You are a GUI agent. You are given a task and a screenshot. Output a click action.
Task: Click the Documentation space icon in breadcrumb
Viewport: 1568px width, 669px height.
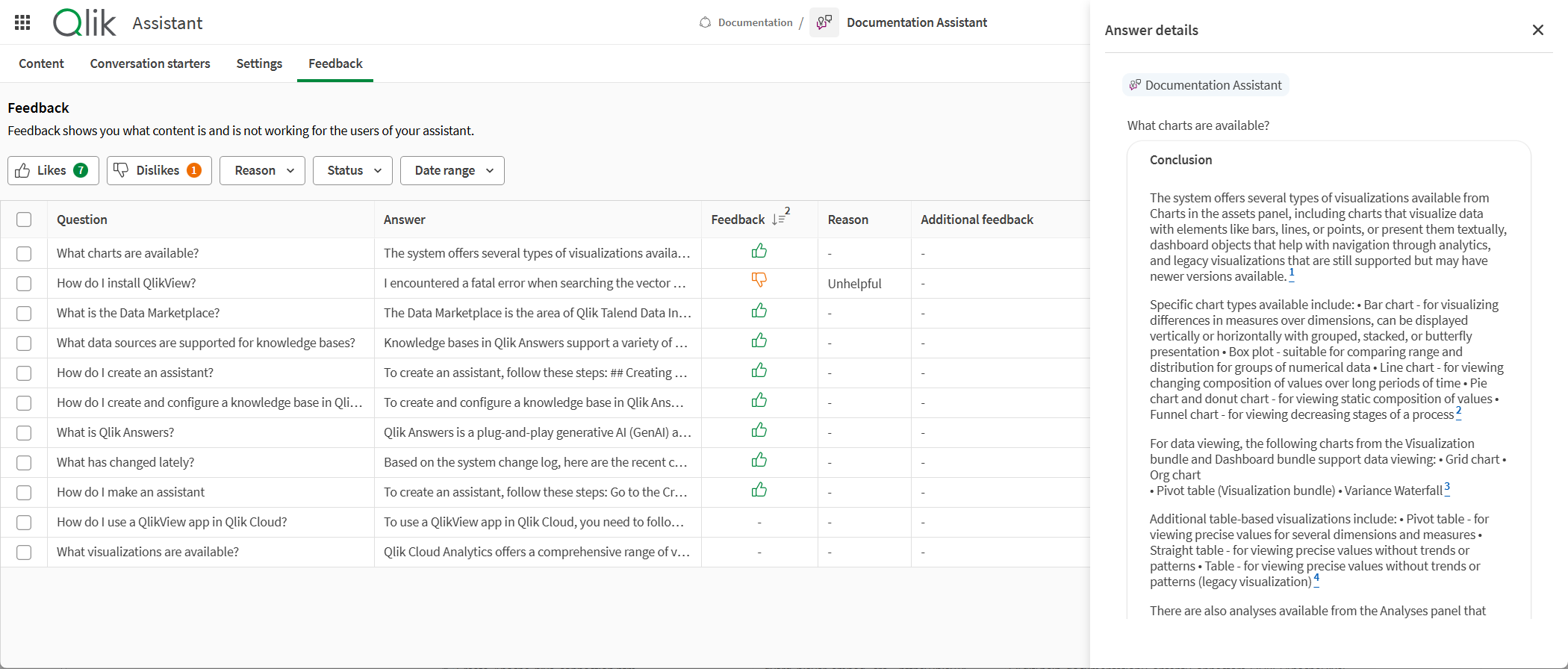tap(705, 22)
